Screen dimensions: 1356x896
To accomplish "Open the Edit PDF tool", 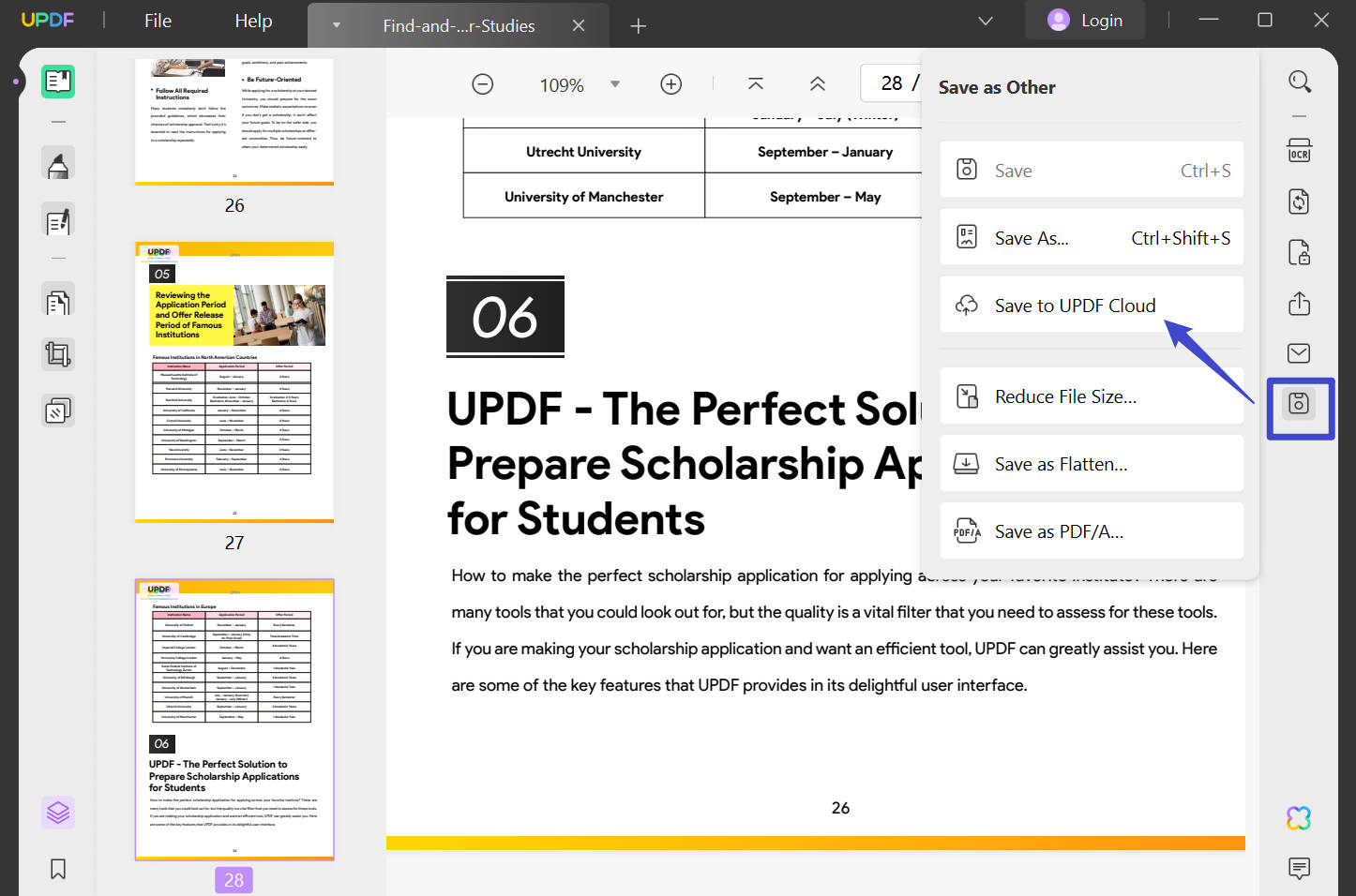I will pyautogui.click(x=58, y=219).
